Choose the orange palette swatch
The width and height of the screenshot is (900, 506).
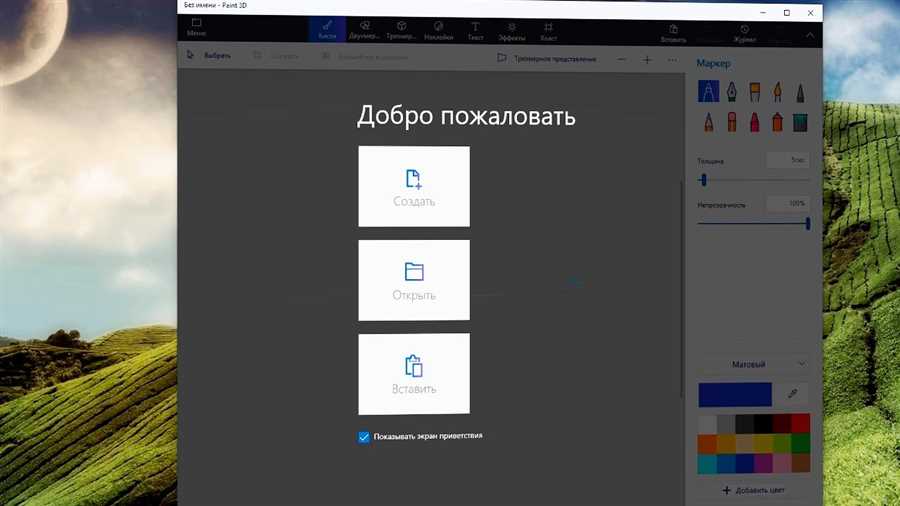click(x=707, y=443)
